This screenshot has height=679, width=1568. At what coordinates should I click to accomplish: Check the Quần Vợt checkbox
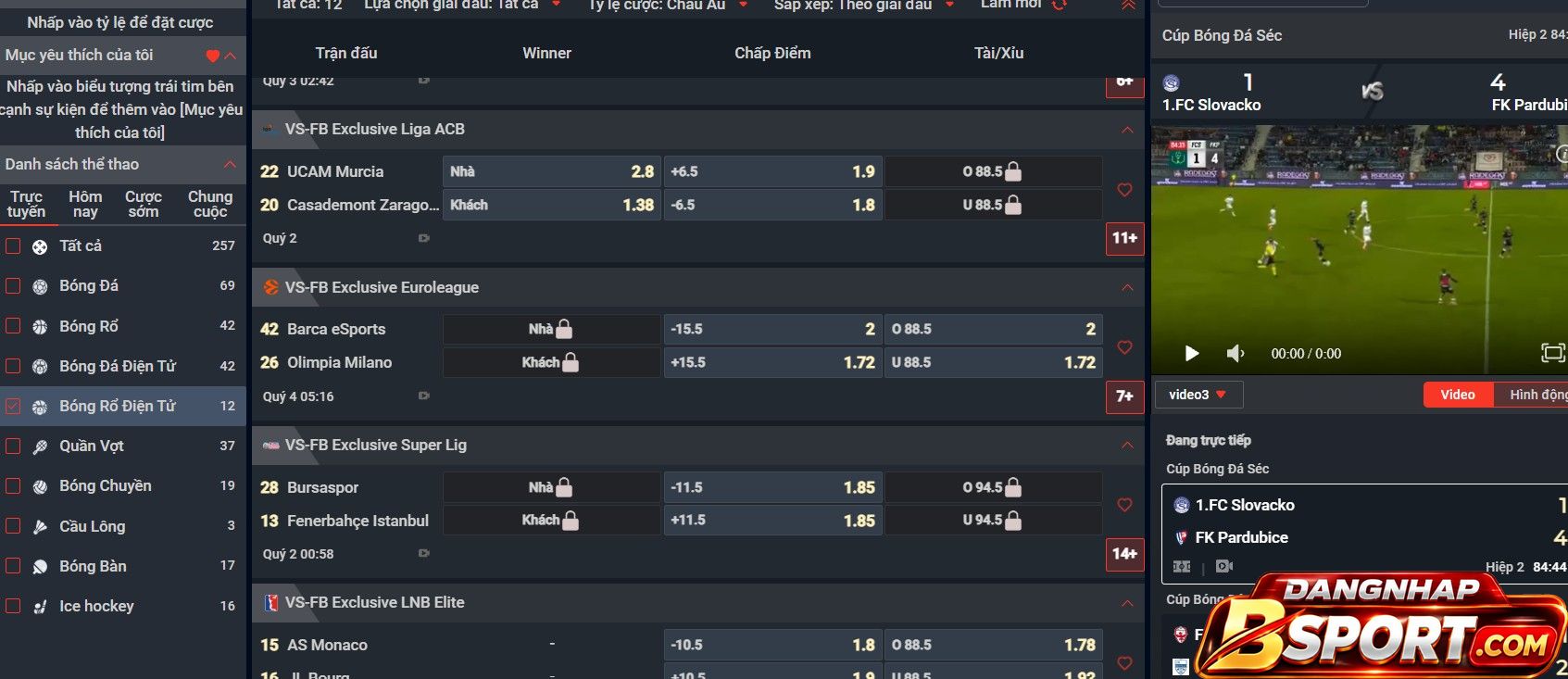[x=13, y=446]
